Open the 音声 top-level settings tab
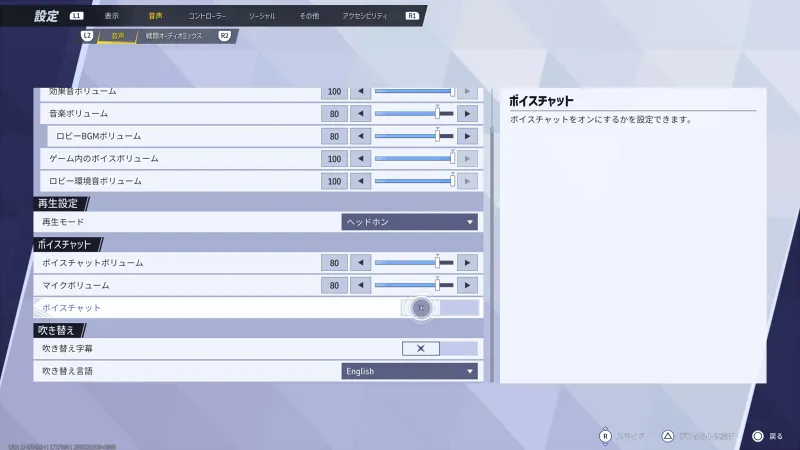800x450 pixels. [x=155, y=16]
